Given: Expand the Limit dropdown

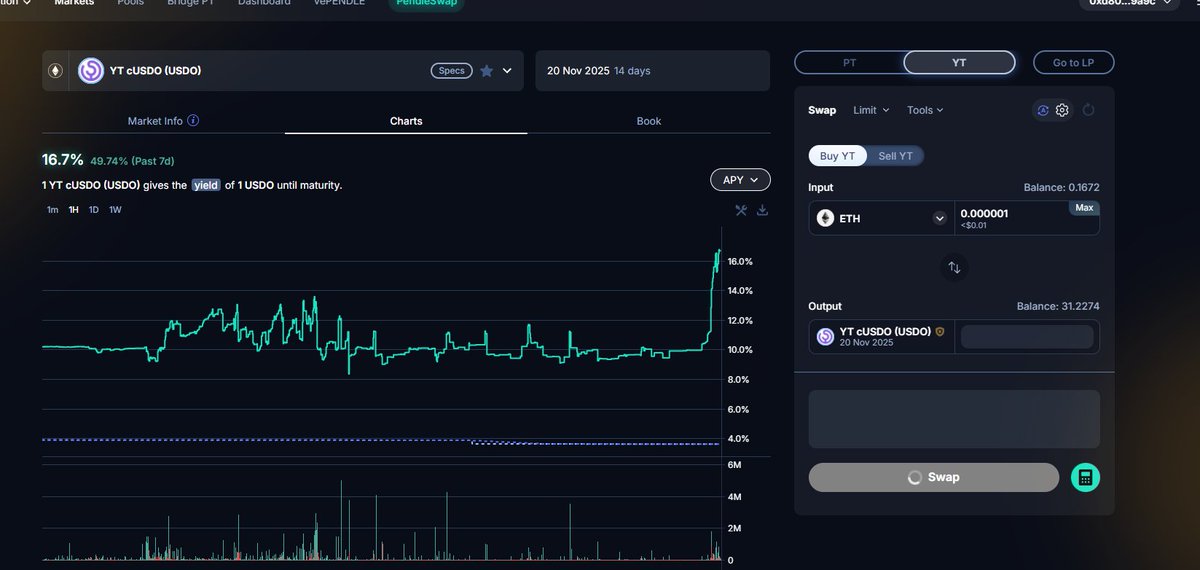Looking at the screenshot, I should 871,110.
